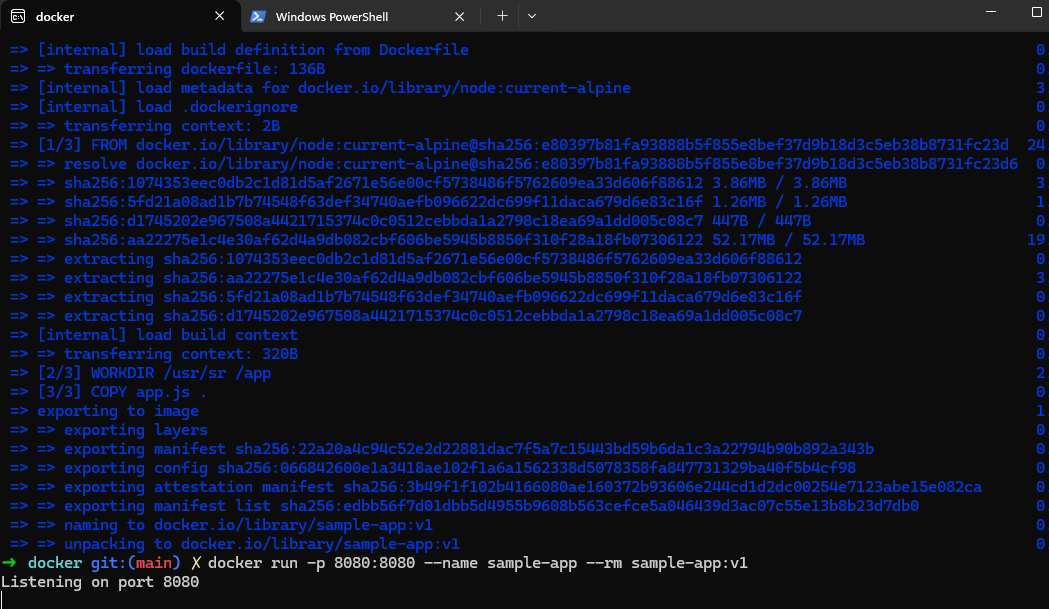Click the PowerShell icon on the second tab
The height and width of the screenshot is (609, 1049).
258,16
